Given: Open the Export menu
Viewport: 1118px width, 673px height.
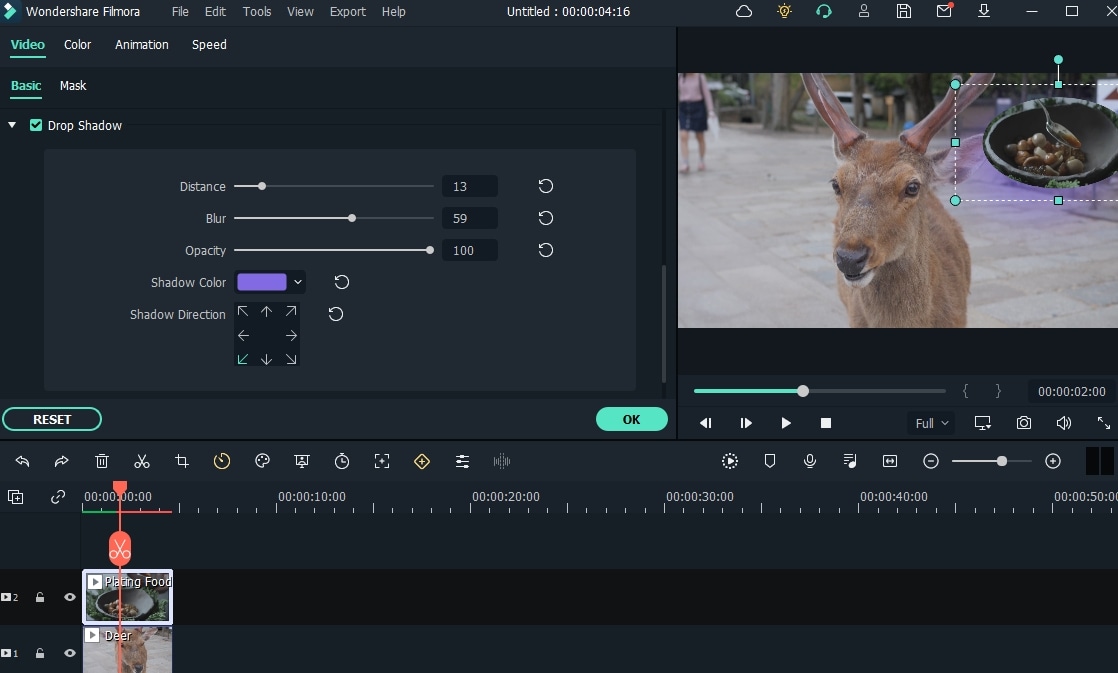Looking at the screenshot, I should coord(347,12).
